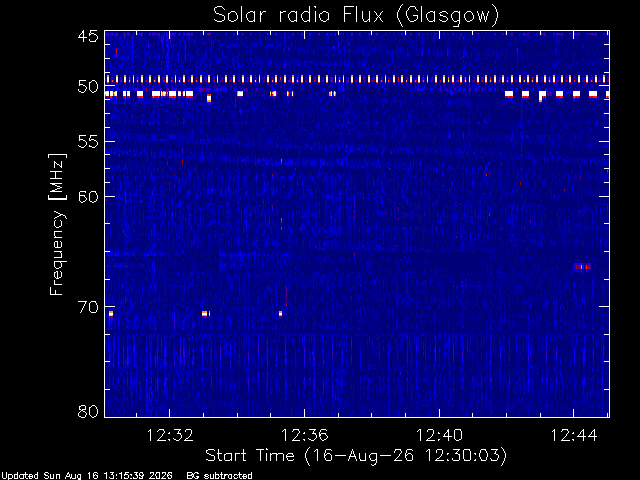Click the 60 MHz tick label
The image size is (640, 480).
pyautogui.click(x=88, y=197)
